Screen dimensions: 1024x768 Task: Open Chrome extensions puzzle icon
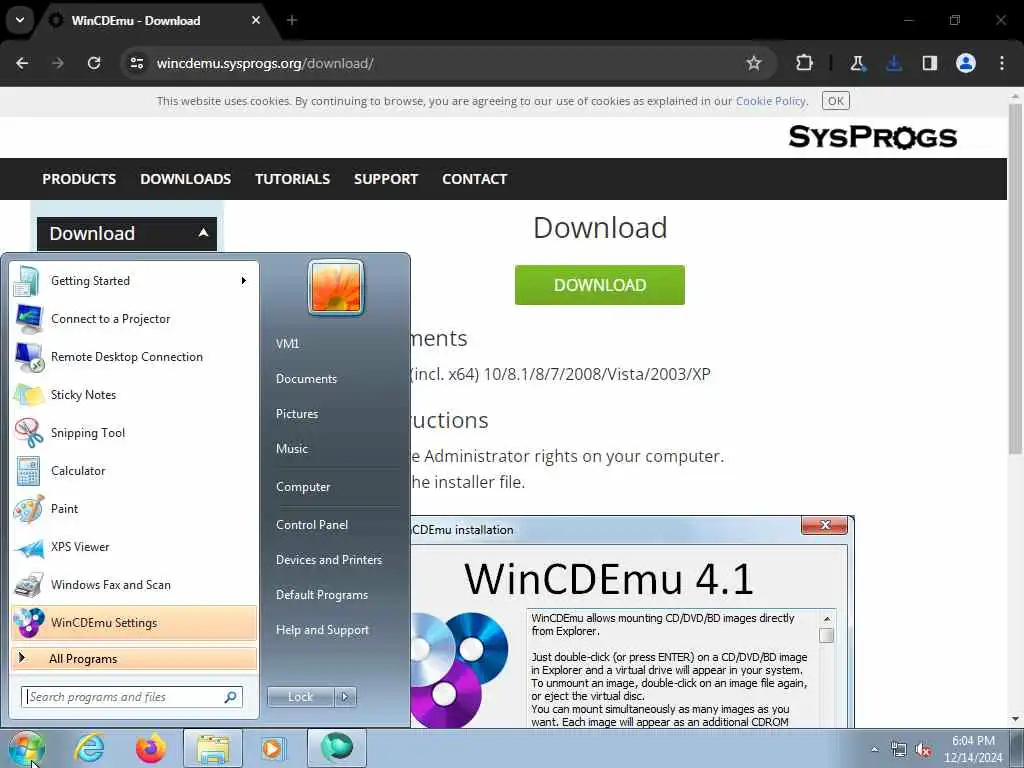coord(805,63)
